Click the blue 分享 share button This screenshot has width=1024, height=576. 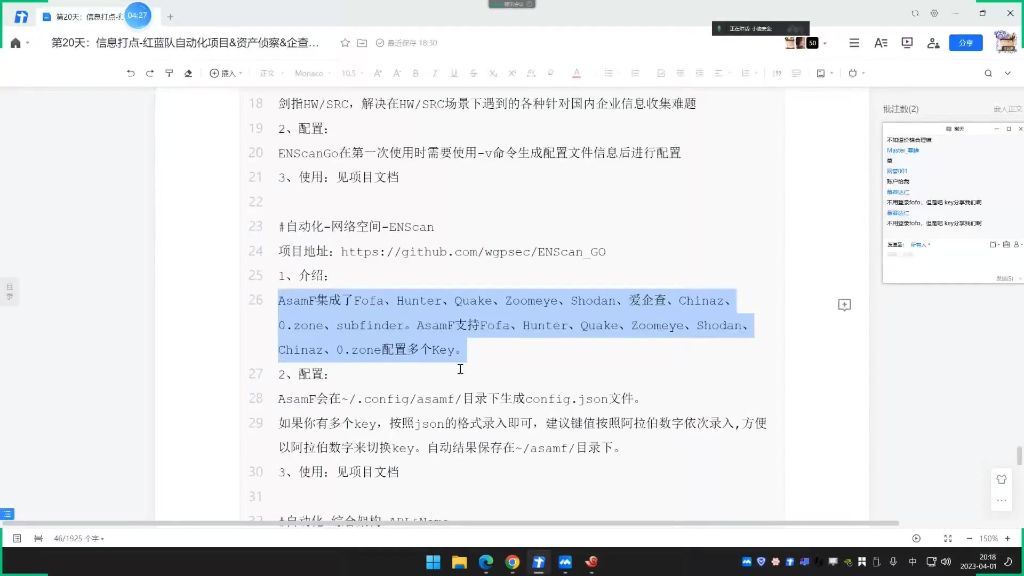966,43
